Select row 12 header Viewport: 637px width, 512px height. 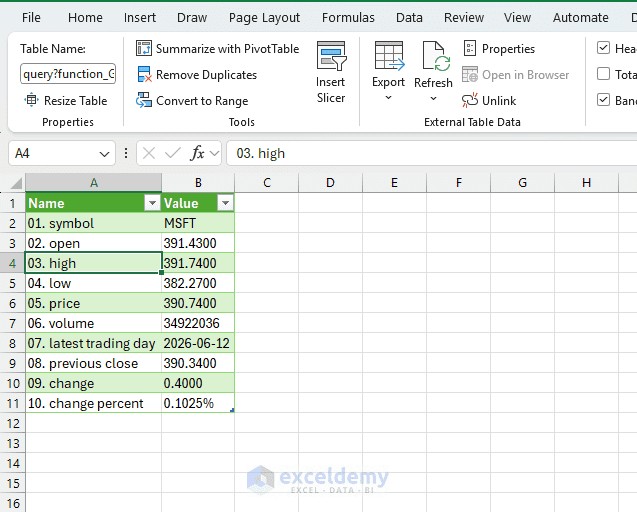click(x=13, y=423)
